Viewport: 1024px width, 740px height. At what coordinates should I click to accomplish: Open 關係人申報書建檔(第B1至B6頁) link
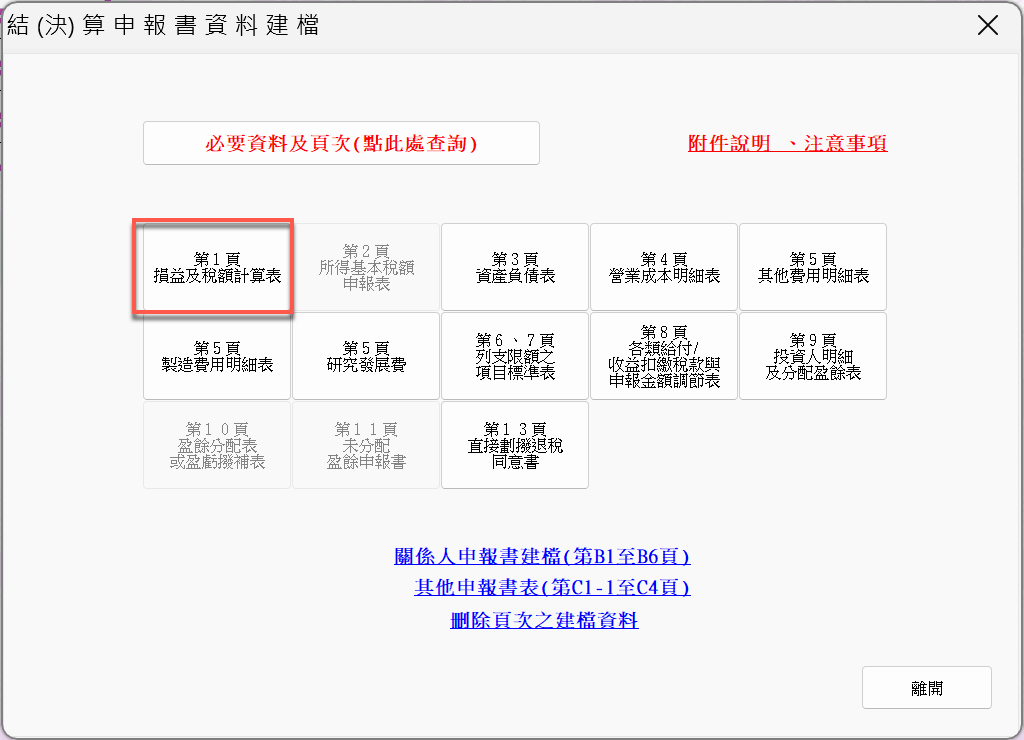point(542,556)
